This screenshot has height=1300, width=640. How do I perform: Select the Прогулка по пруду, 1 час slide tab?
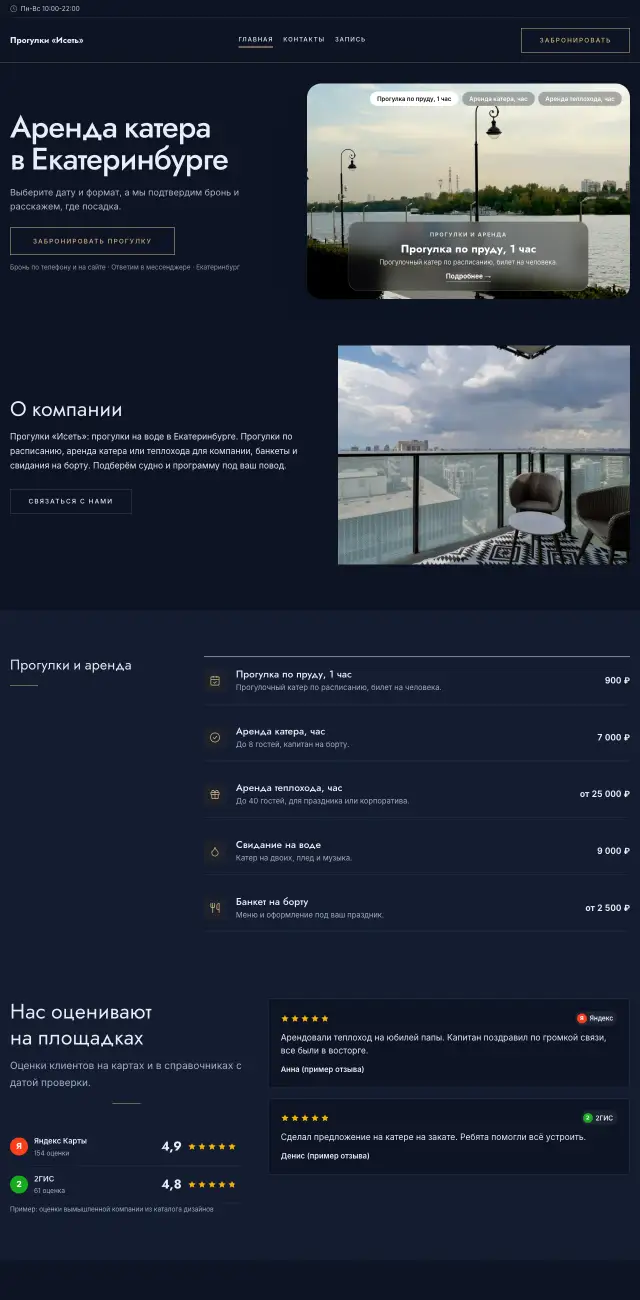(x=414, y=99)
